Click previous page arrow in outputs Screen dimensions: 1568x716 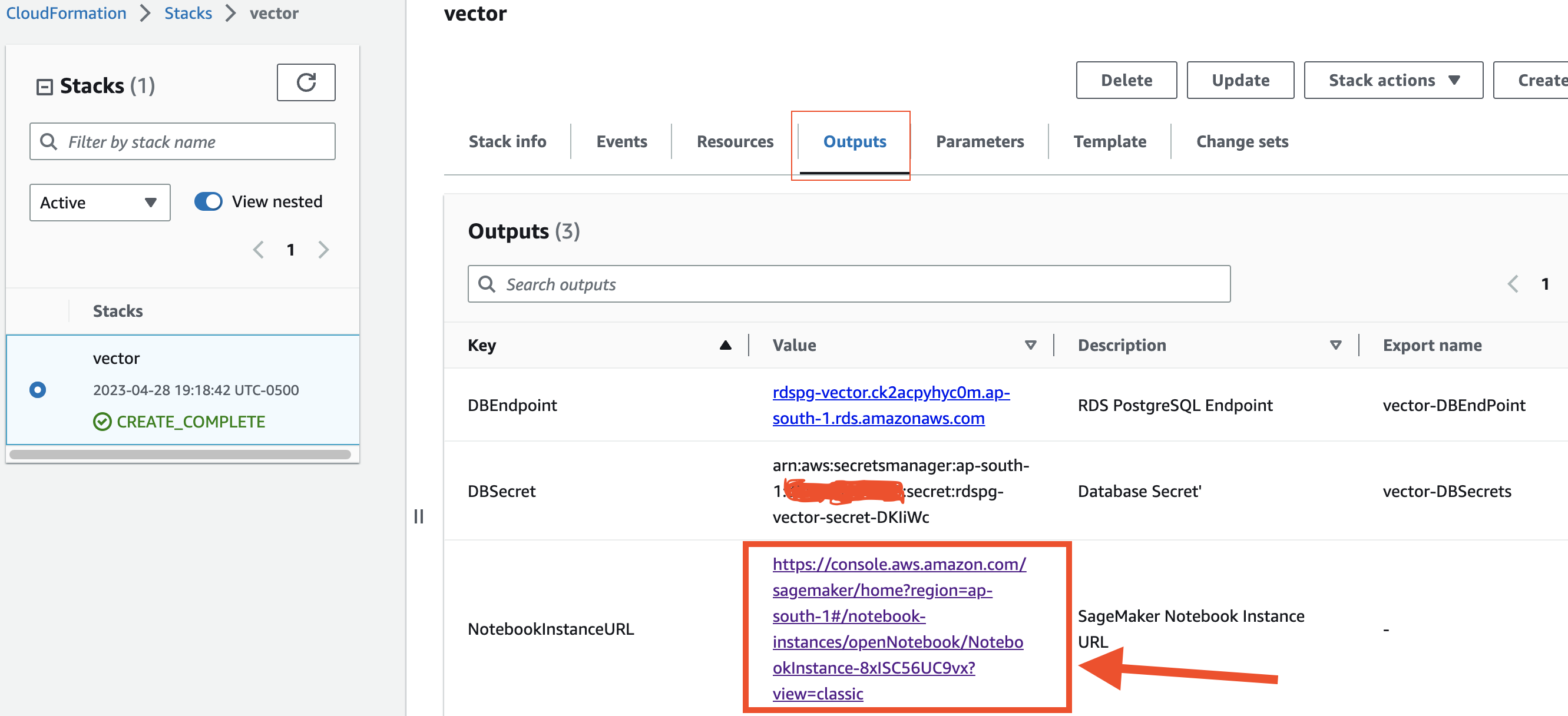(x=1513, y=284)
